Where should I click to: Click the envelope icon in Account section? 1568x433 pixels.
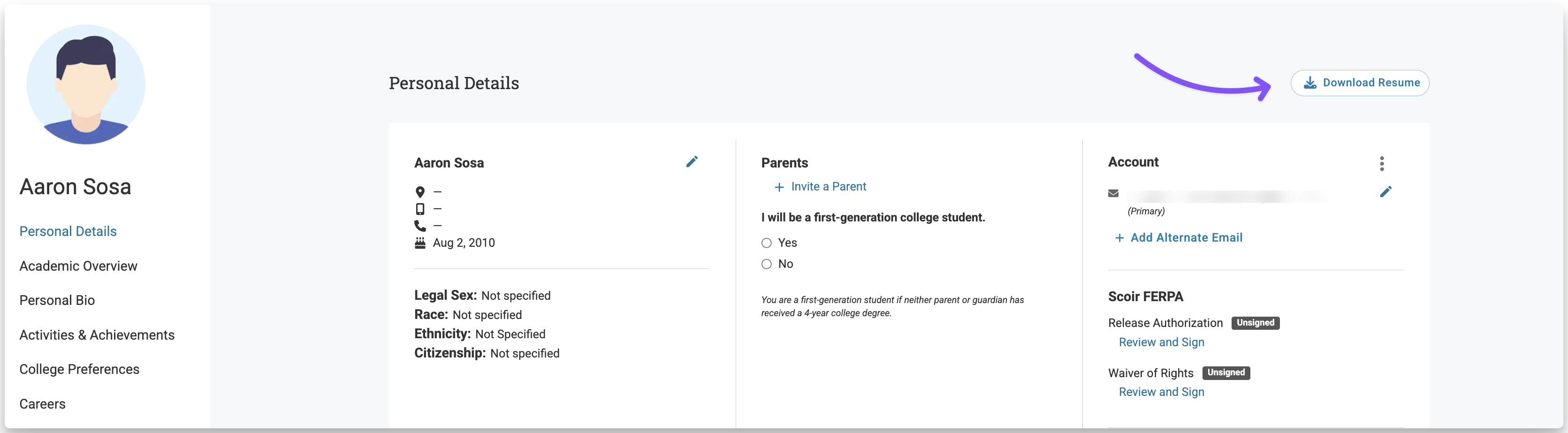1113,193
